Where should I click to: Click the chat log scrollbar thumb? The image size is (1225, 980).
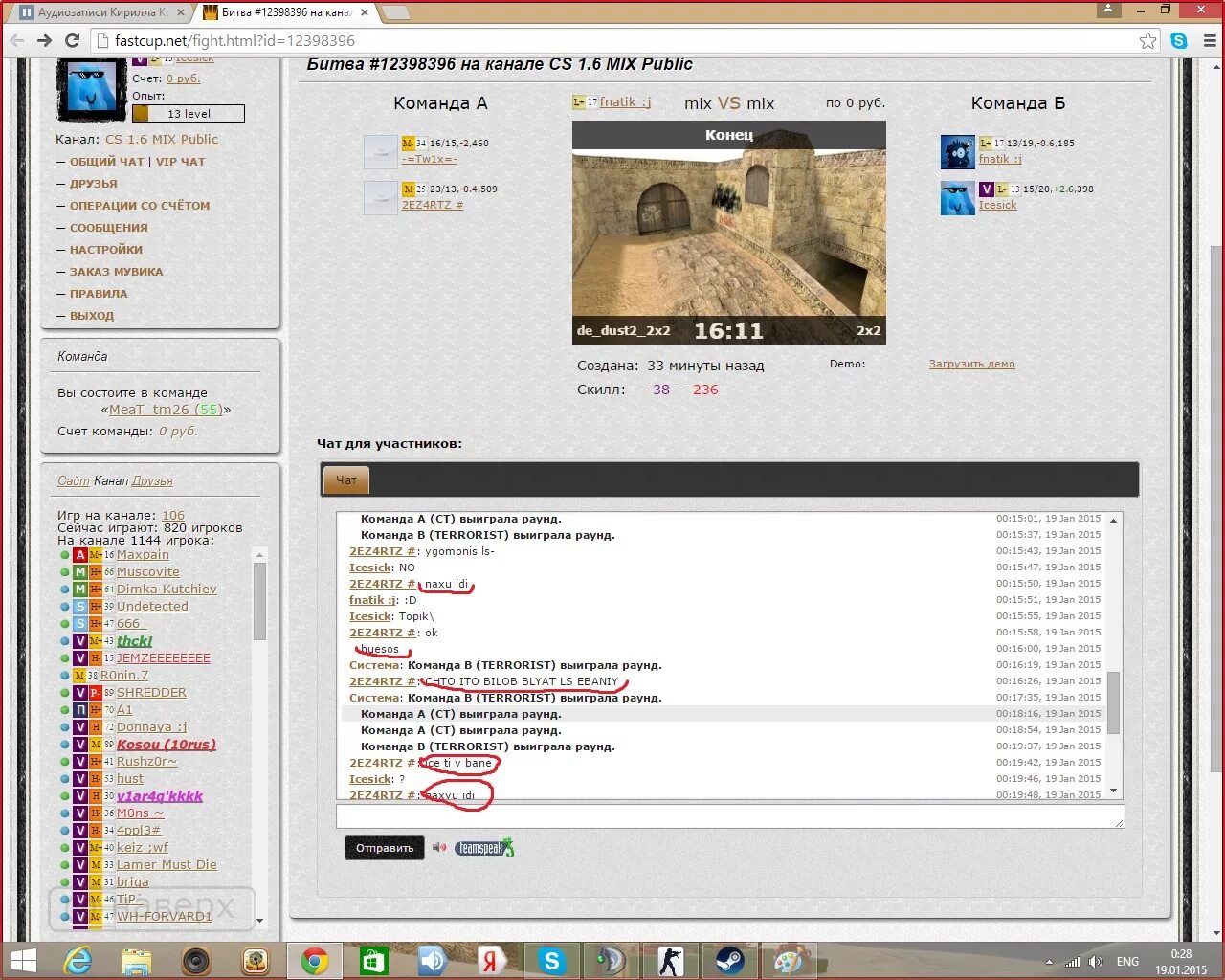click(1113, 702)
